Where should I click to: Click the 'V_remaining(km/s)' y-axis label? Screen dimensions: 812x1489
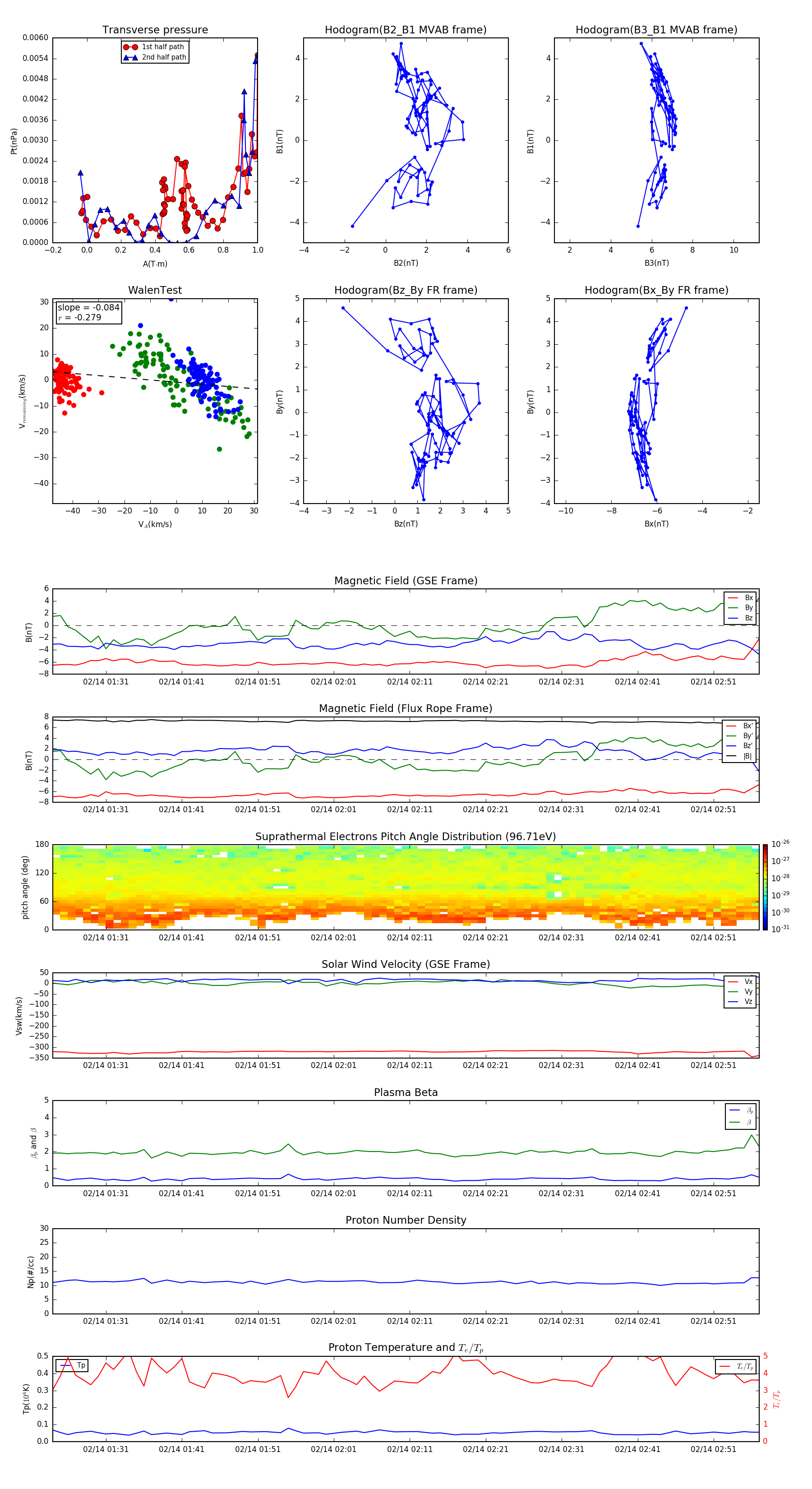22,401
